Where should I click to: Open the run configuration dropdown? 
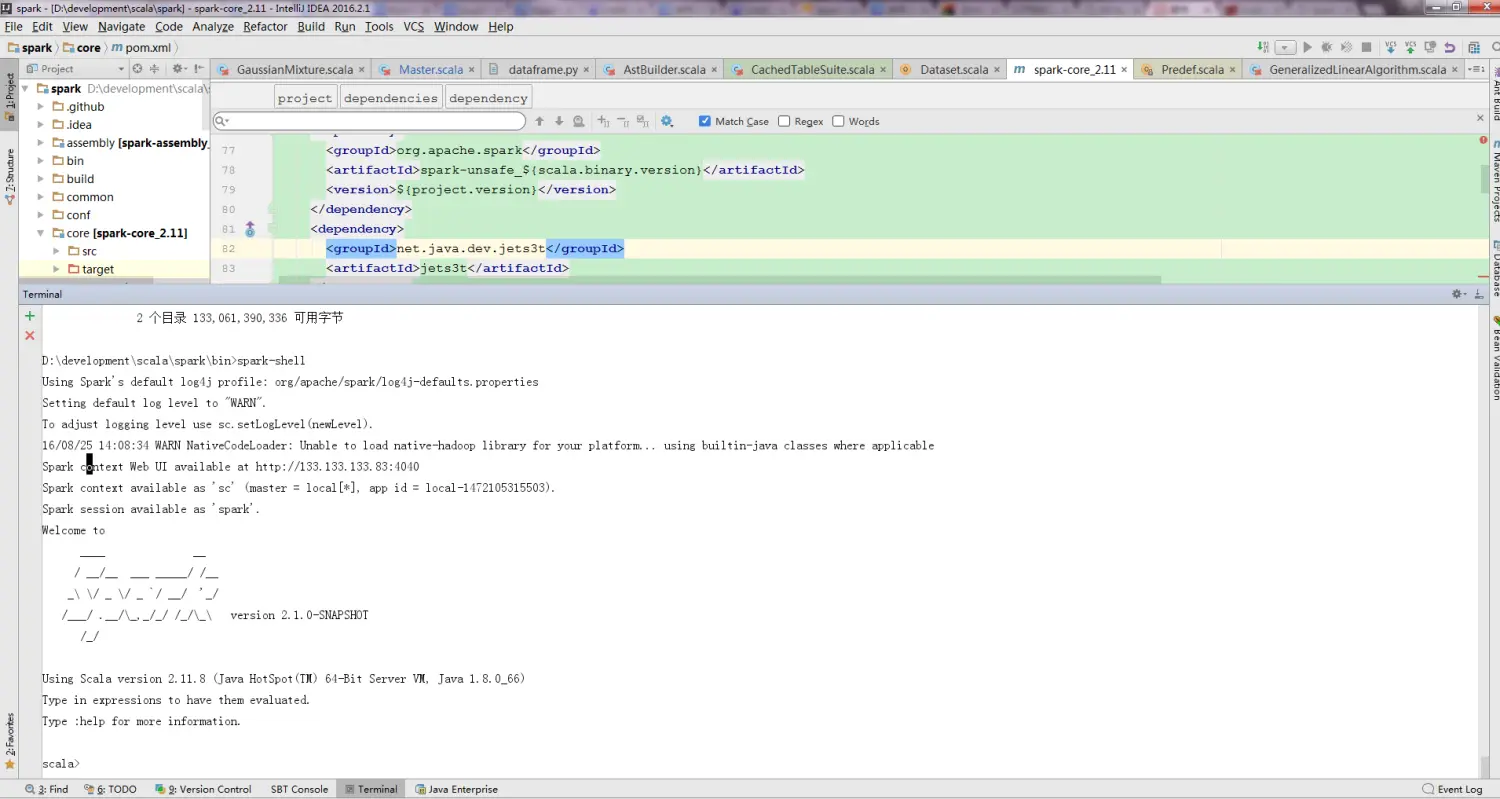(x=1286, y=47)
